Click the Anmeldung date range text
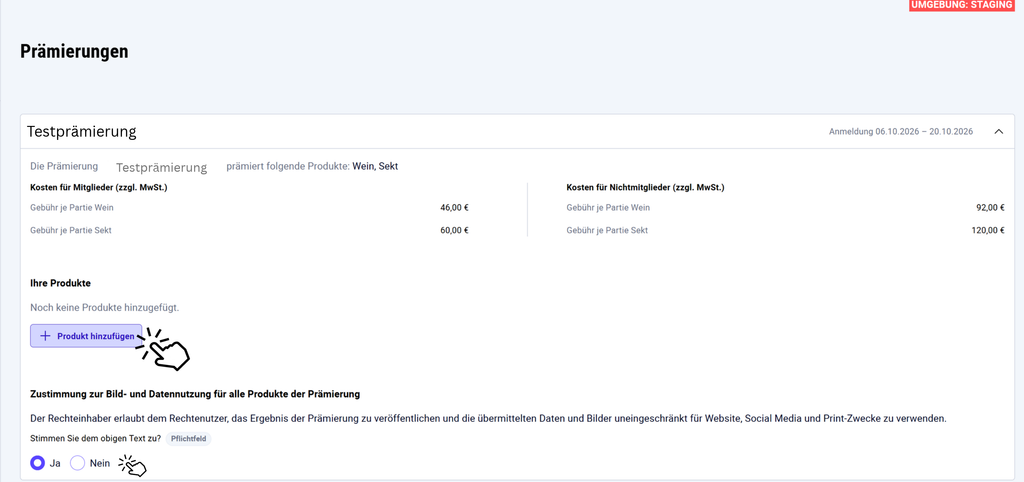 click(901, 131)
